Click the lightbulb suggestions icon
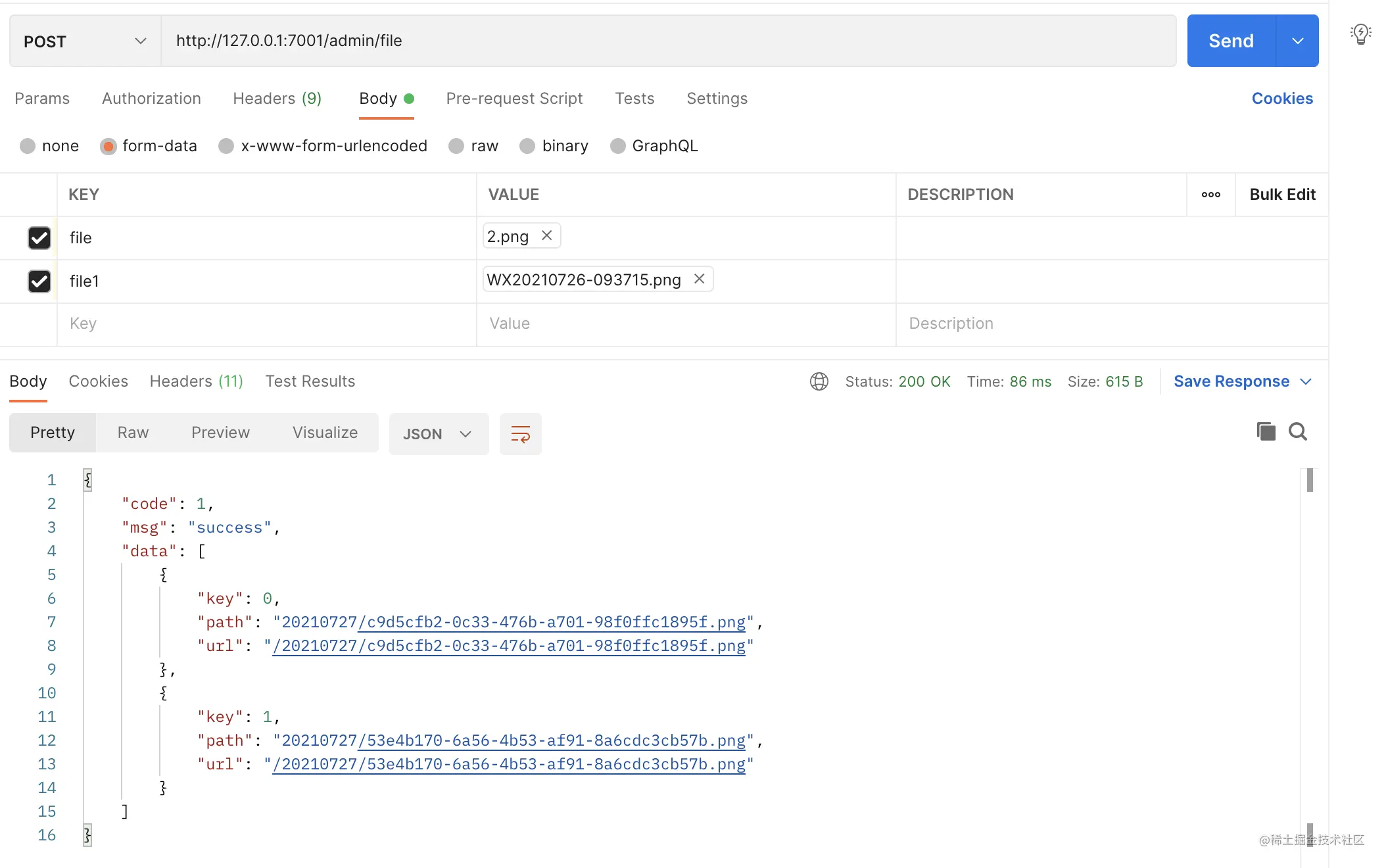Viewport: 1386px width, 868px height. coord(1360,34)
